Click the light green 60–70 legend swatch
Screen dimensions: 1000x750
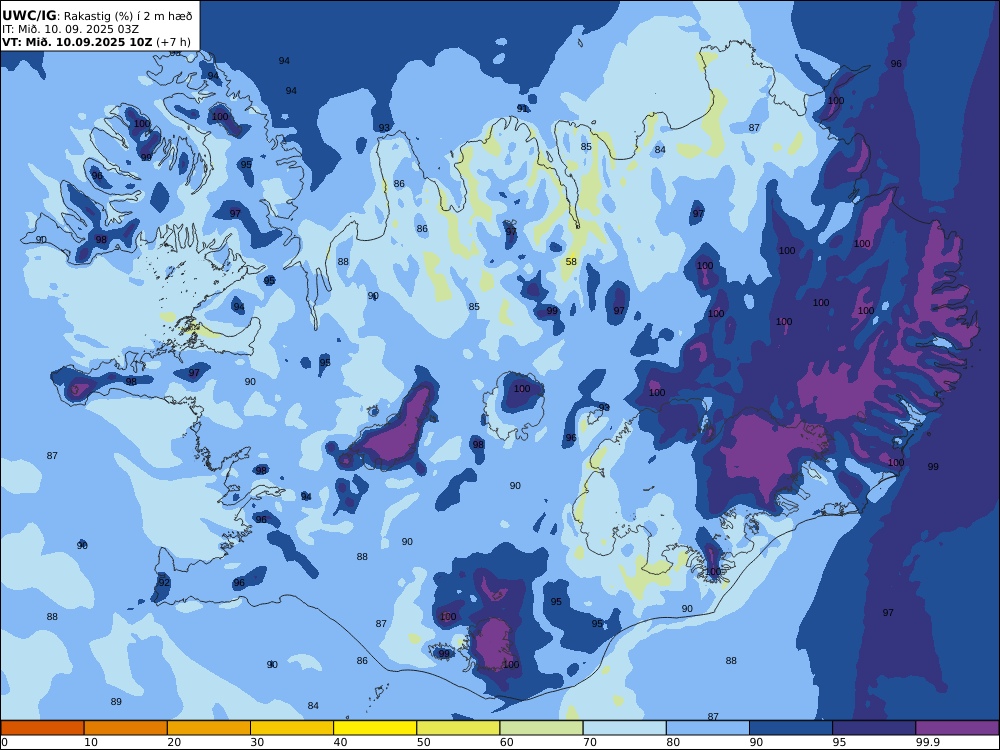pyautogui.click(x=541, y=728)
